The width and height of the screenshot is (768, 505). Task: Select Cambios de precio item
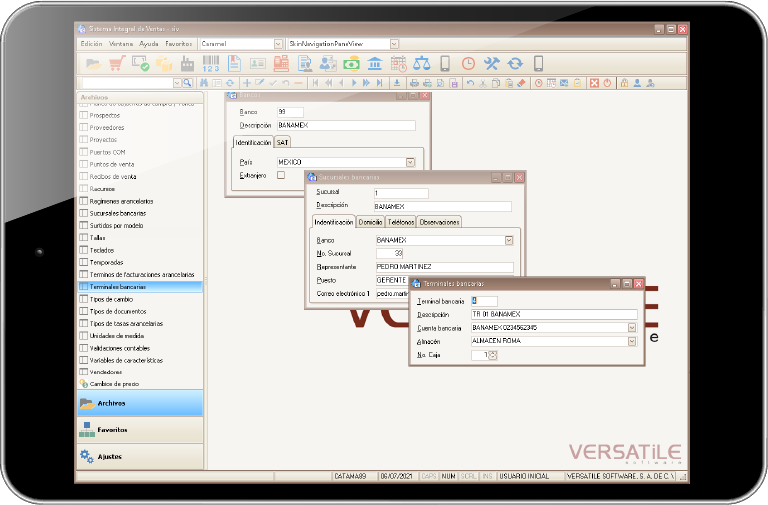(x=114, y=384)
